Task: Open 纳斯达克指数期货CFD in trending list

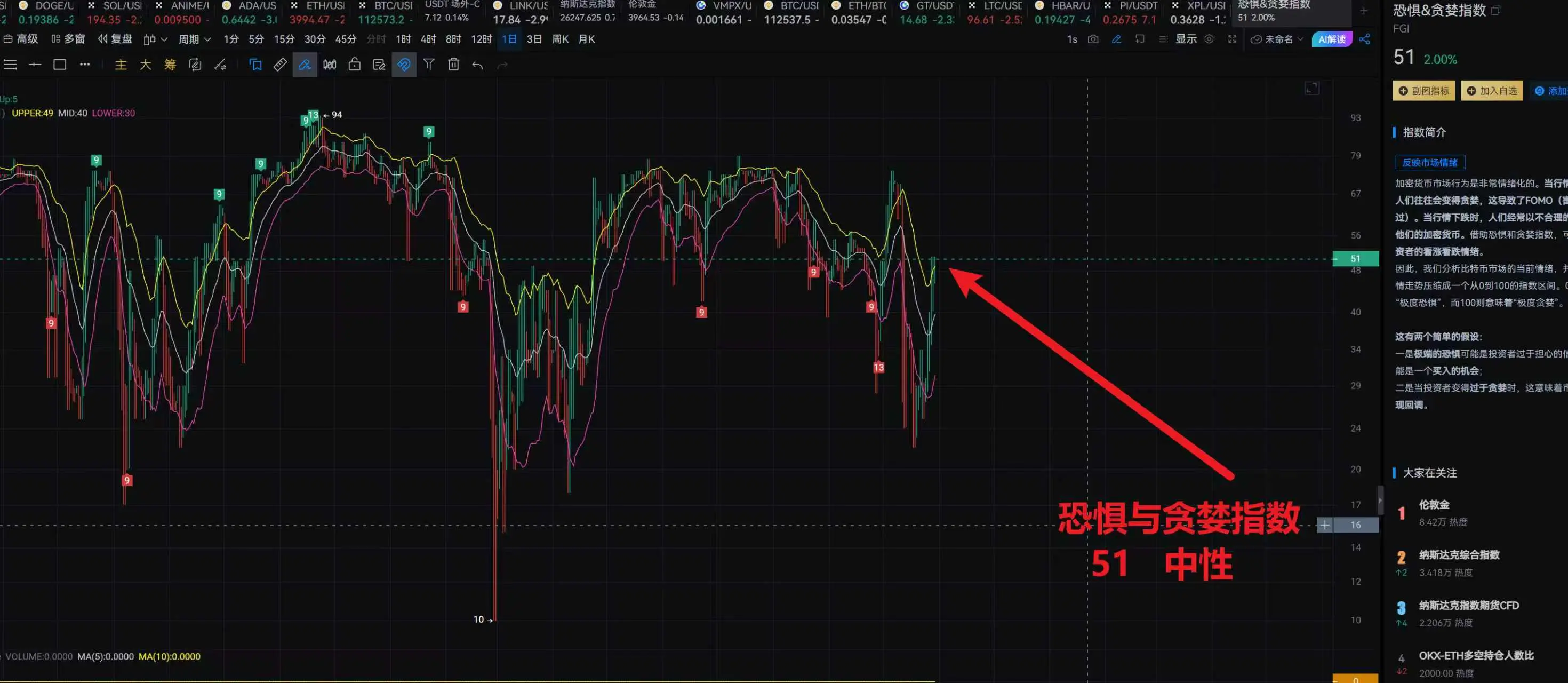Action: [x=1469, y=606]
